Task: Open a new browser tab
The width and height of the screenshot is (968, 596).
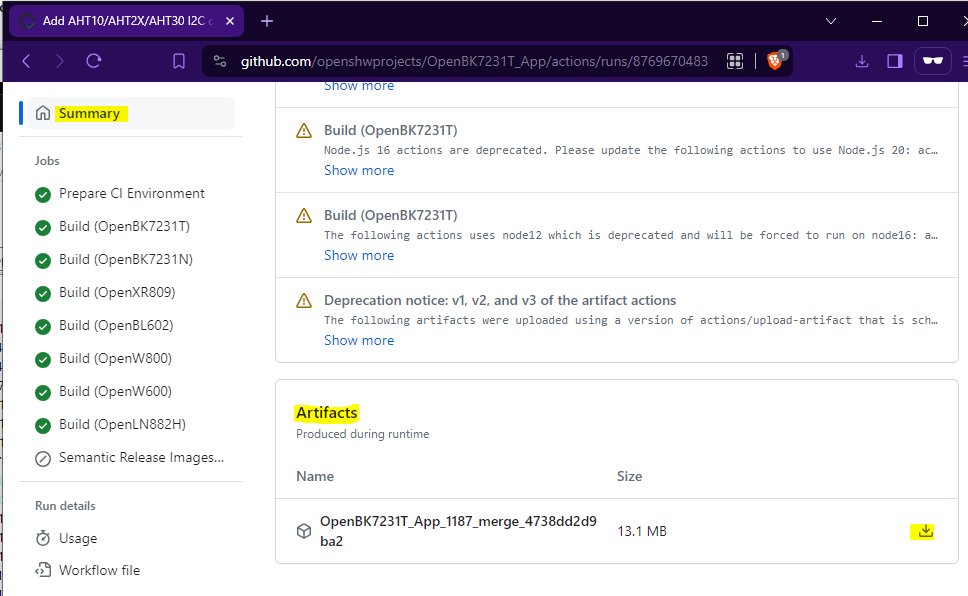Action: 267,21
